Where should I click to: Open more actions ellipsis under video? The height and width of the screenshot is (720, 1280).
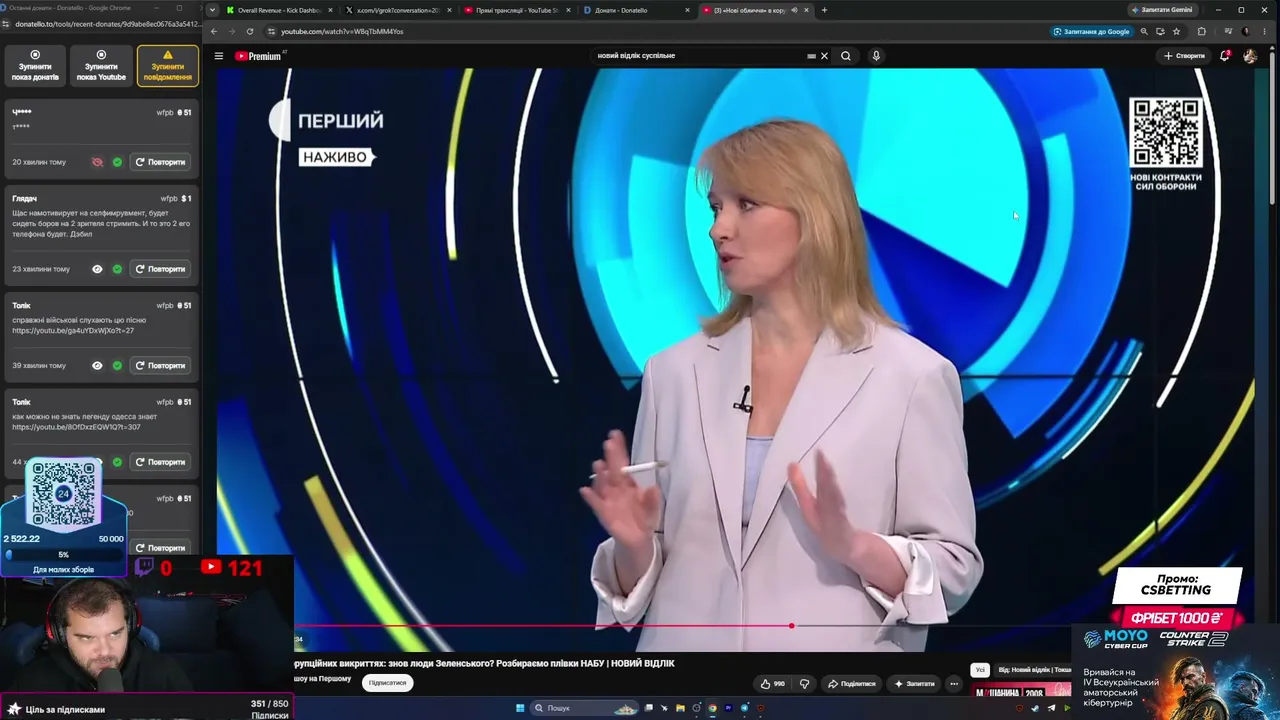[954, 684]
